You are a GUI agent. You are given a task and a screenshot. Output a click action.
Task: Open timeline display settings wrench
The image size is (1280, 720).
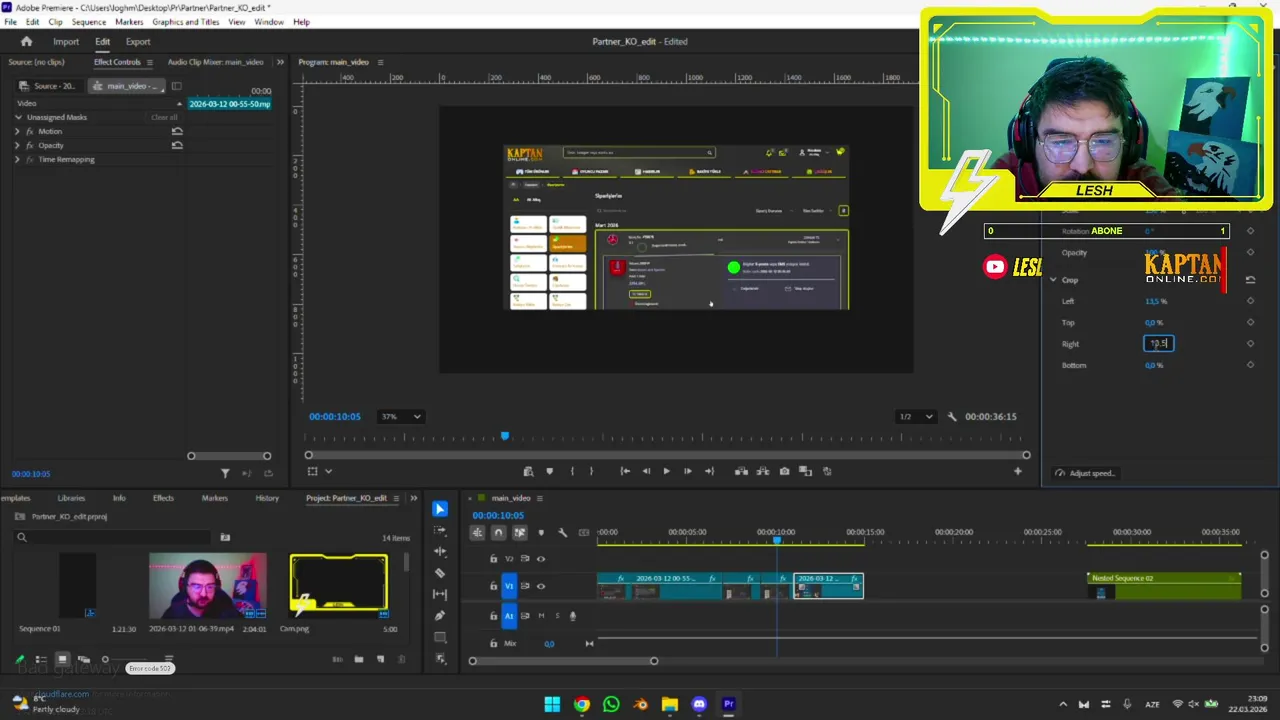(x=562, y=533)
